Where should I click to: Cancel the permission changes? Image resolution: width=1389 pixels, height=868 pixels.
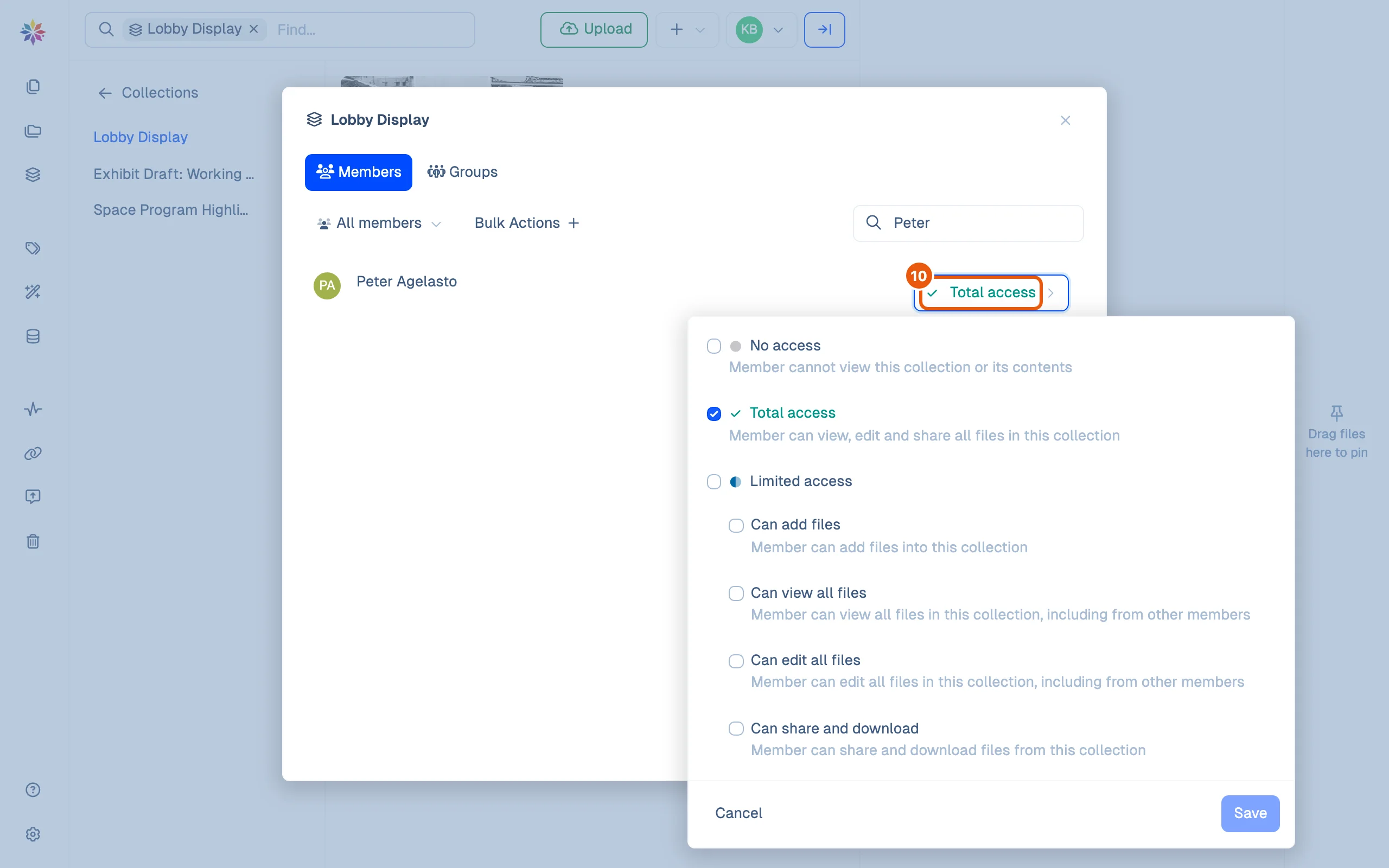click(738, 813)
